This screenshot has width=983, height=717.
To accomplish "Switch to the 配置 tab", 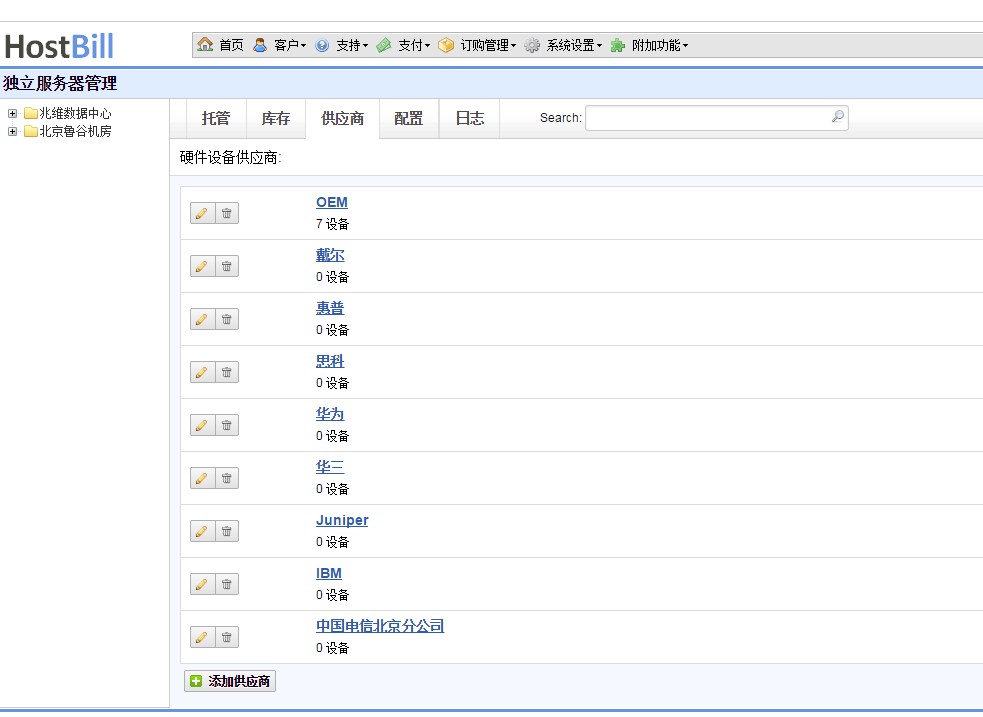I will (409, 118).
